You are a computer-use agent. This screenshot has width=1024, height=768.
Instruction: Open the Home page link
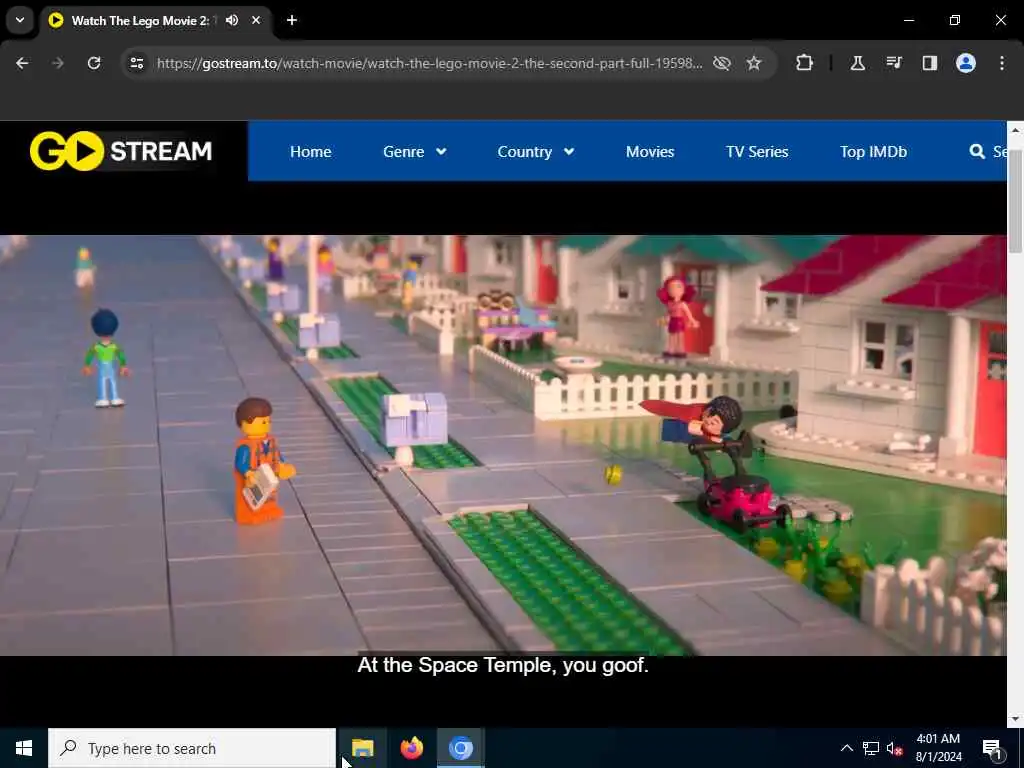pos(310,152)
